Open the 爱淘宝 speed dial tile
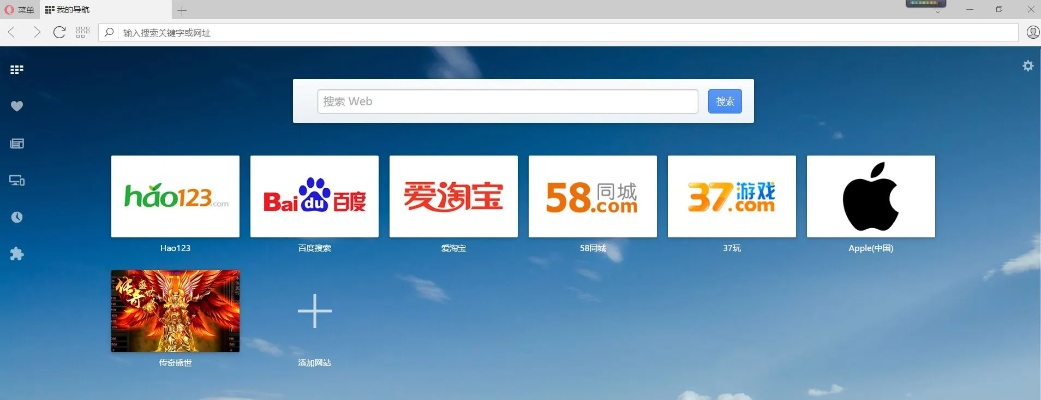 (x=453, y=196)
